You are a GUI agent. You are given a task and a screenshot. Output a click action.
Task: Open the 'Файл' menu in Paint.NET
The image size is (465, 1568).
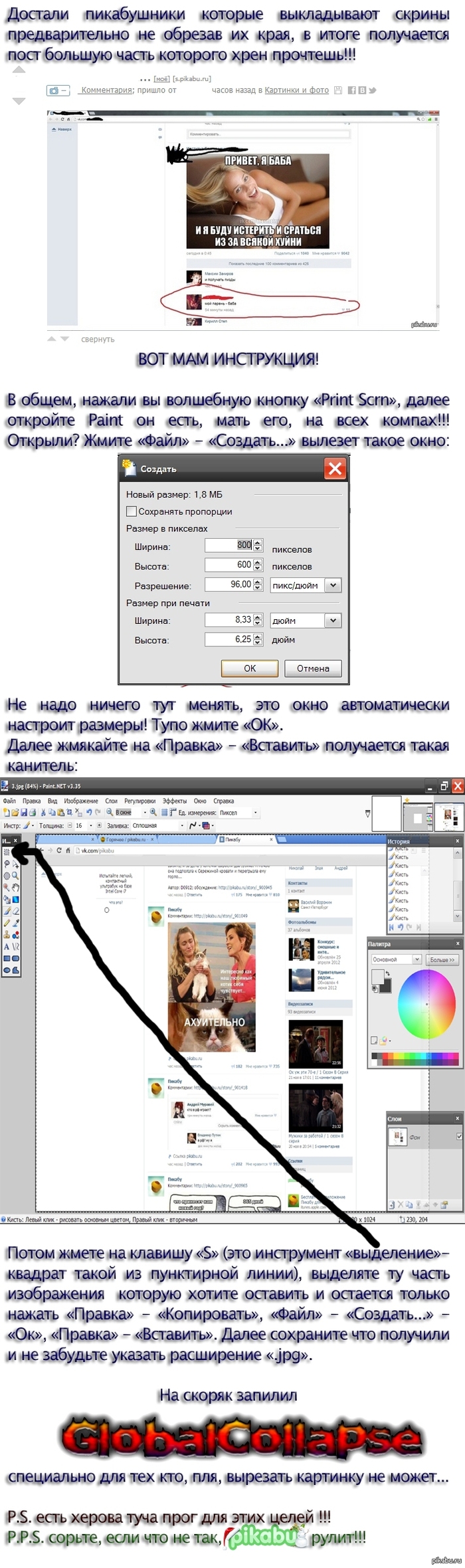click(x=9, y=801)
